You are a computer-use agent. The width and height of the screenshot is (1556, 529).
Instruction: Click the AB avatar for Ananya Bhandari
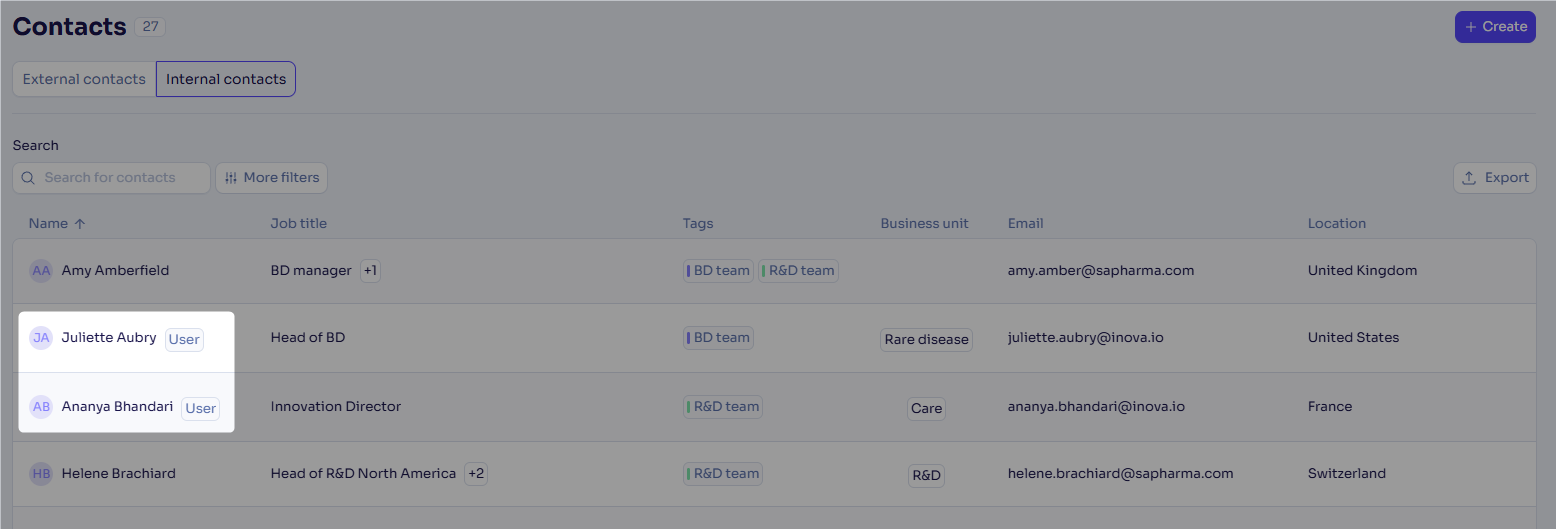pyautogui.click(x=41, y=407)
